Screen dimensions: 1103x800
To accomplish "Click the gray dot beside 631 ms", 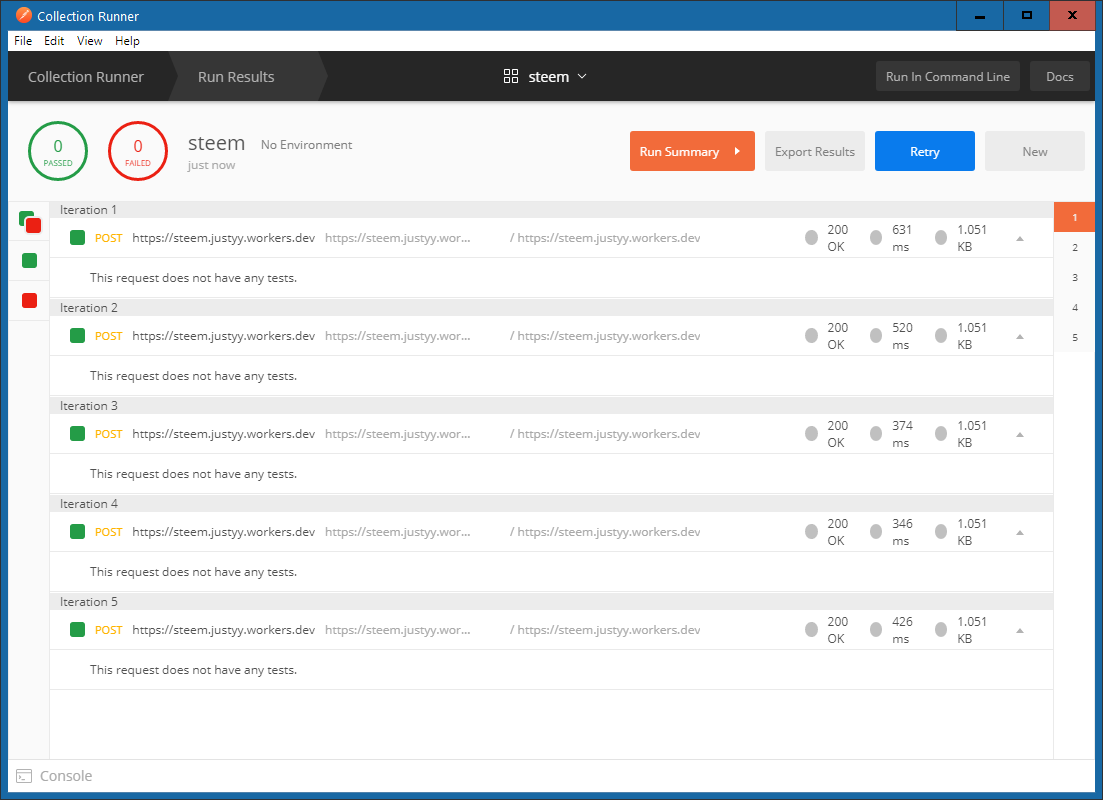I will point(876,238).
